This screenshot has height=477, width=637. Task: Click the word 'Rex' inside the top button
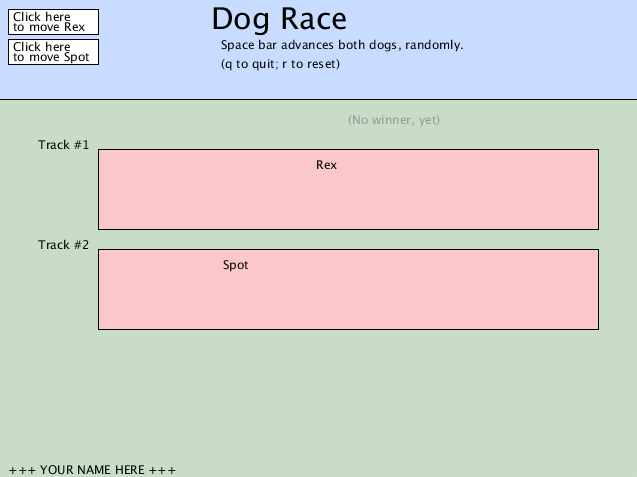click(x=75, y=27)
